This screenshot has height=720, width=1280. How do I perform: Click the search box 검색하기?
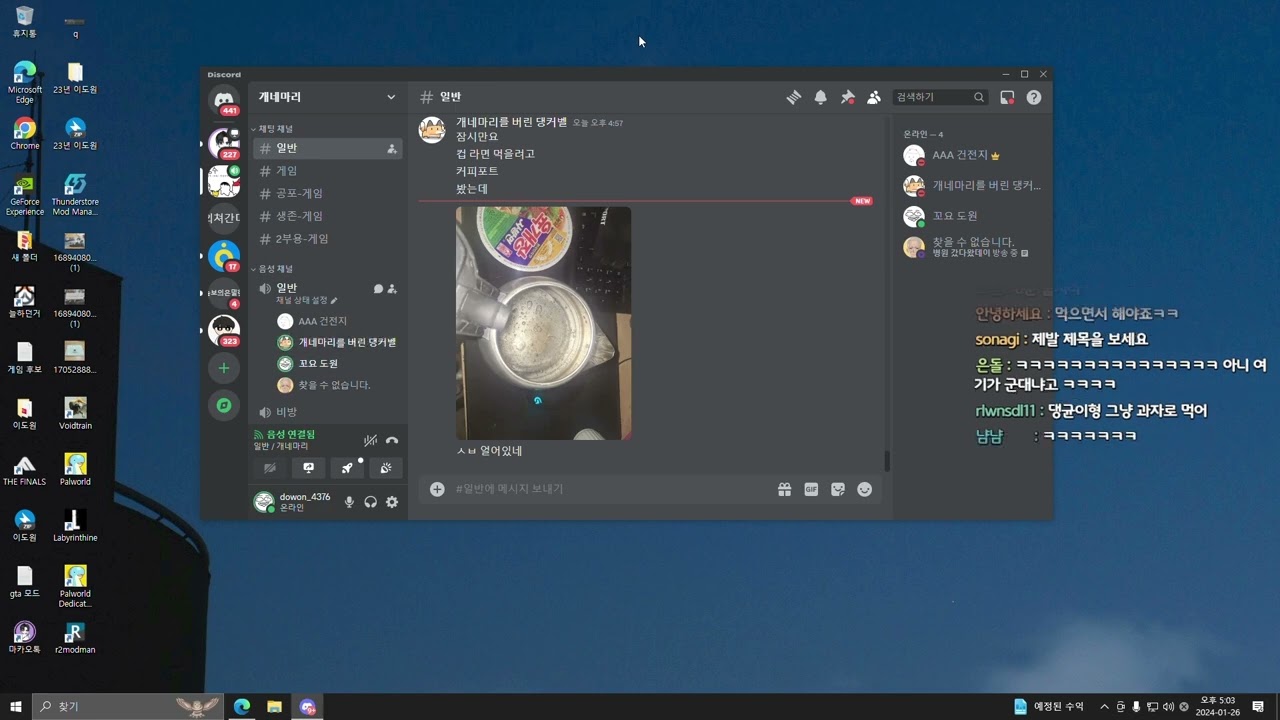pos(940,97)
